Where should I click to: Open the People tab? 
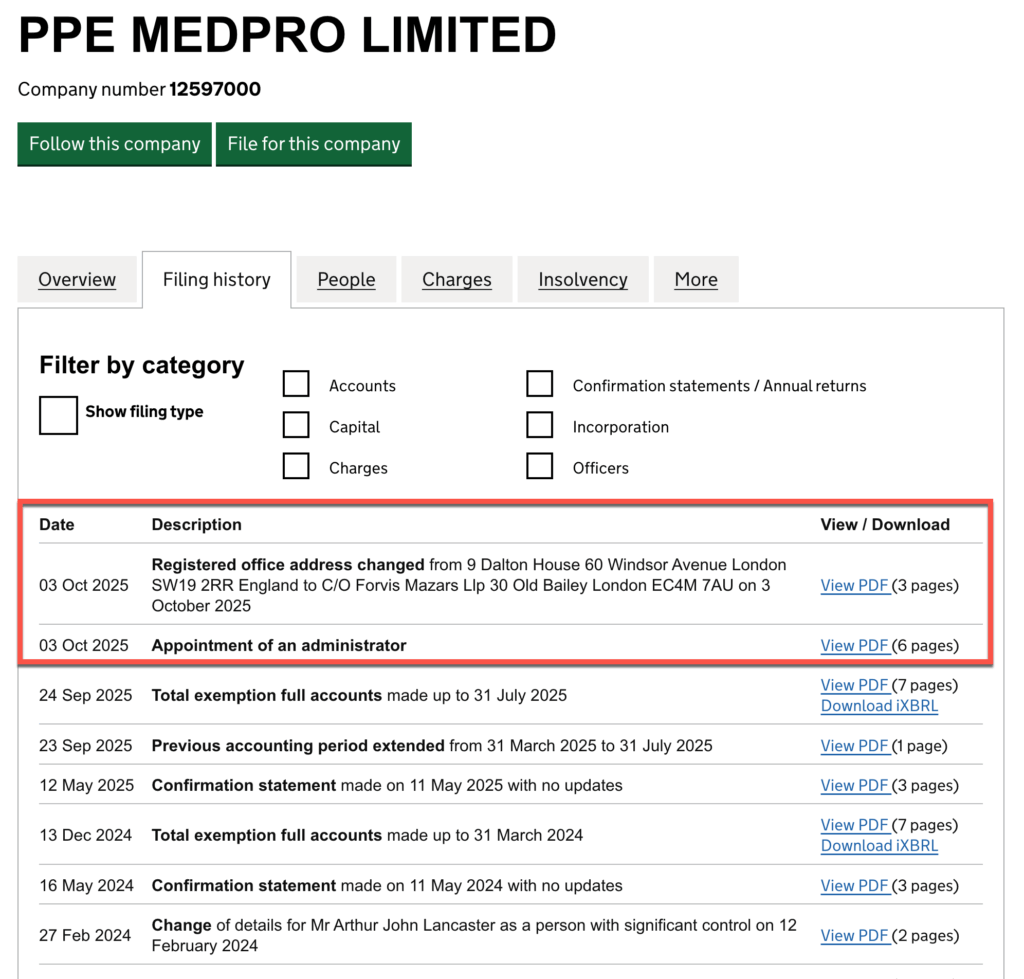(346, 279)
